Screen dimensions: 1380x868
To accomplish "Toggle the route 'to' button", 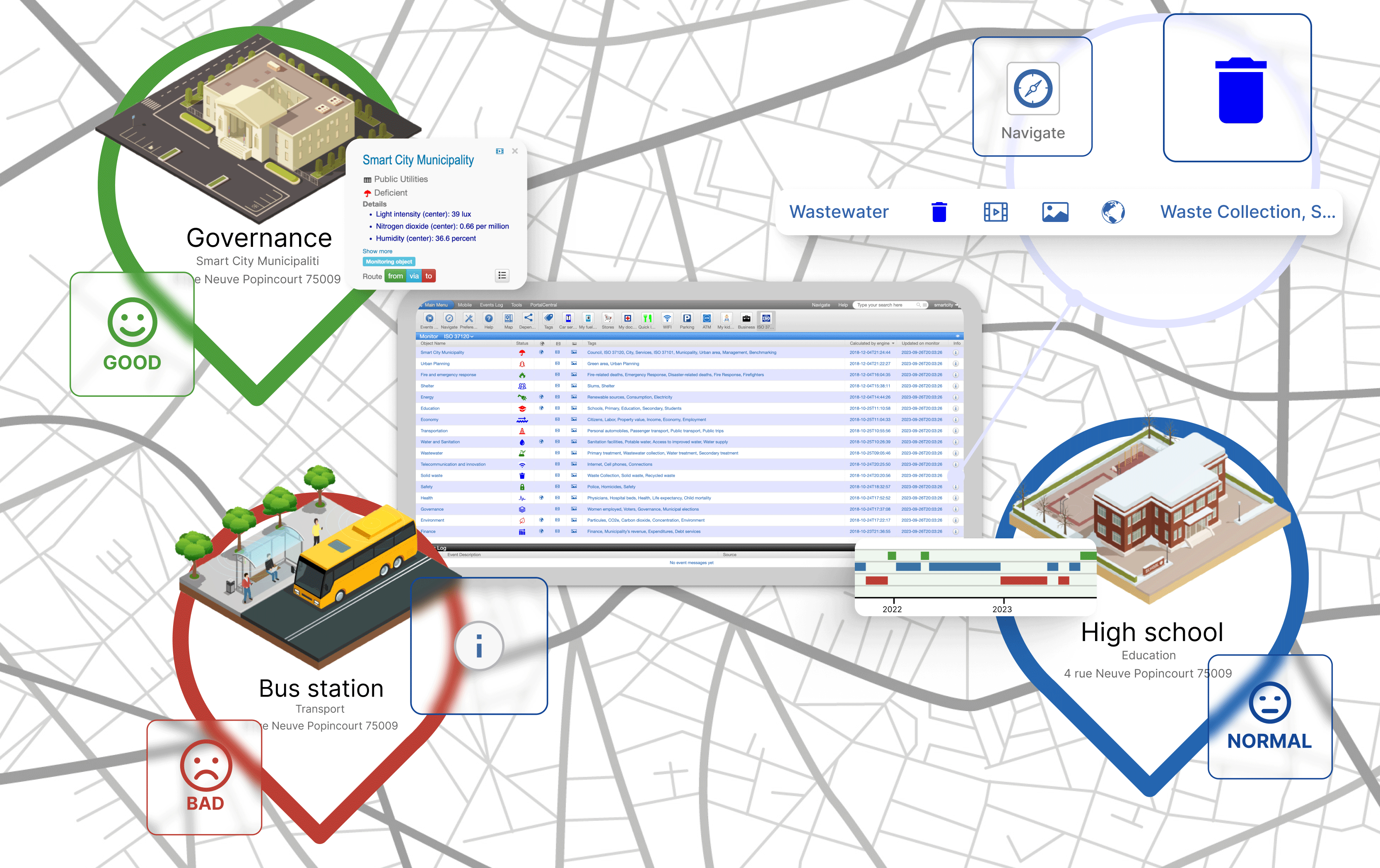I will pos(429,276).
